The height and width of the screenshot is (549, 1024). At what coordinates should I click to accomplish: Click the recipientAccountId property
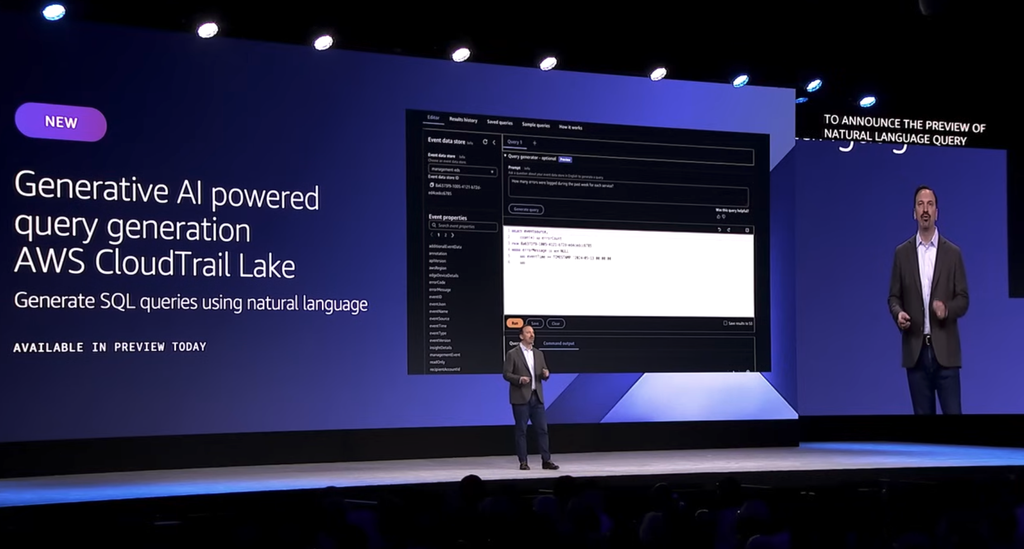point(445,369)
